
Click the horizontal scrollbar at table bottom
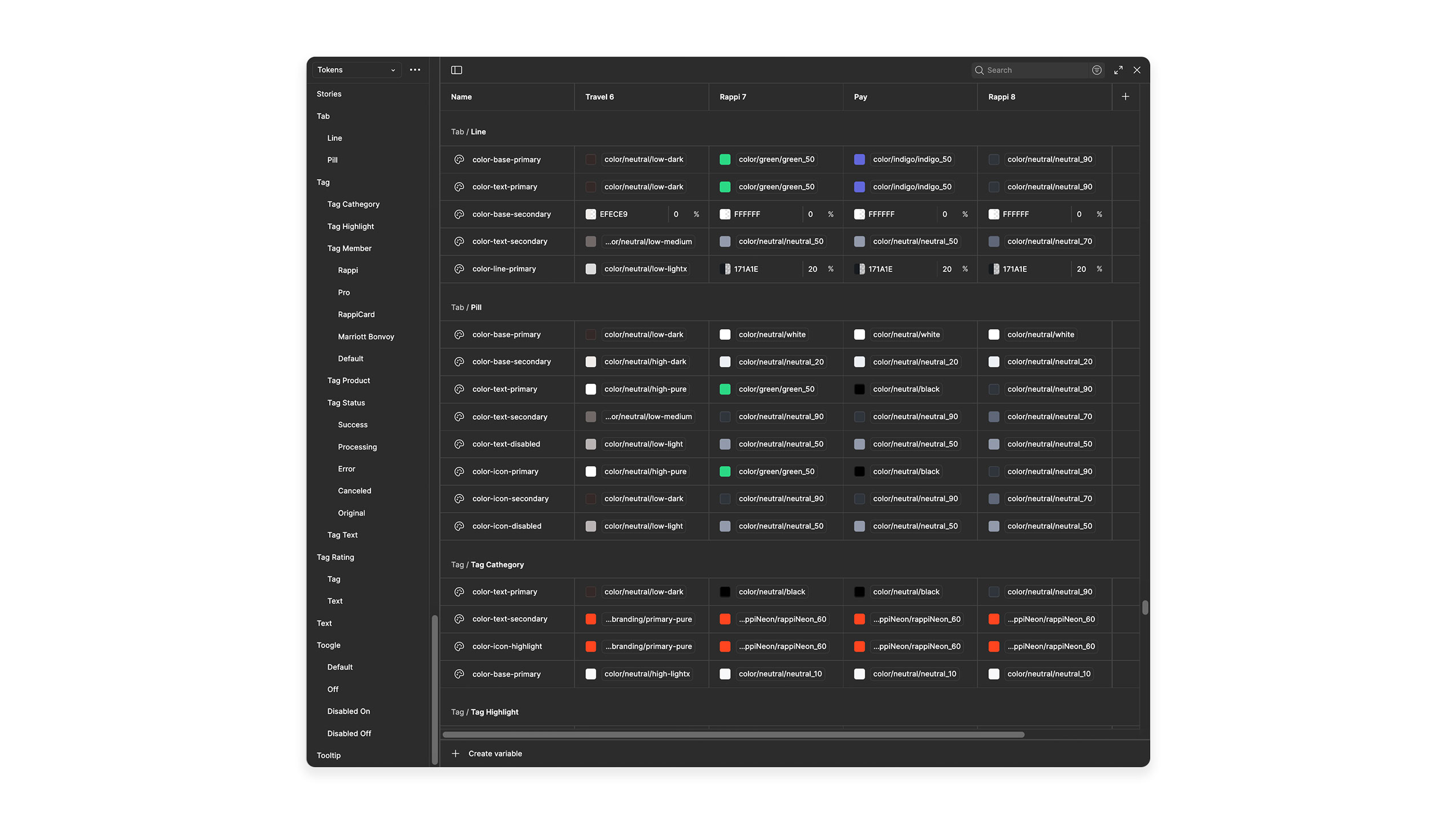coord(733,735)
